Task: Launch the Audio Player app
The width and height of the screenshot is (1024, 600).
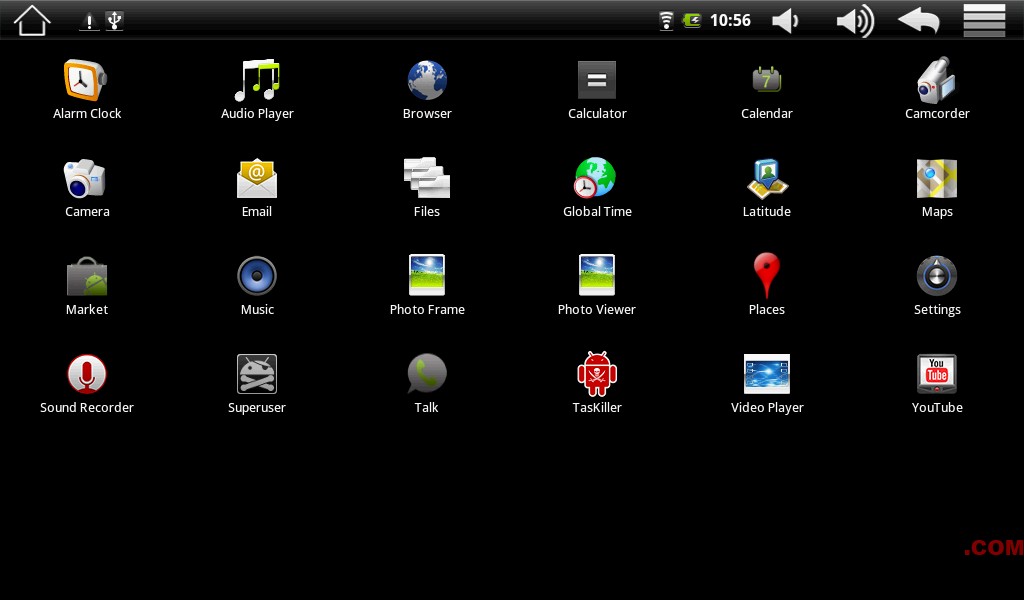Action: [257, 81]
